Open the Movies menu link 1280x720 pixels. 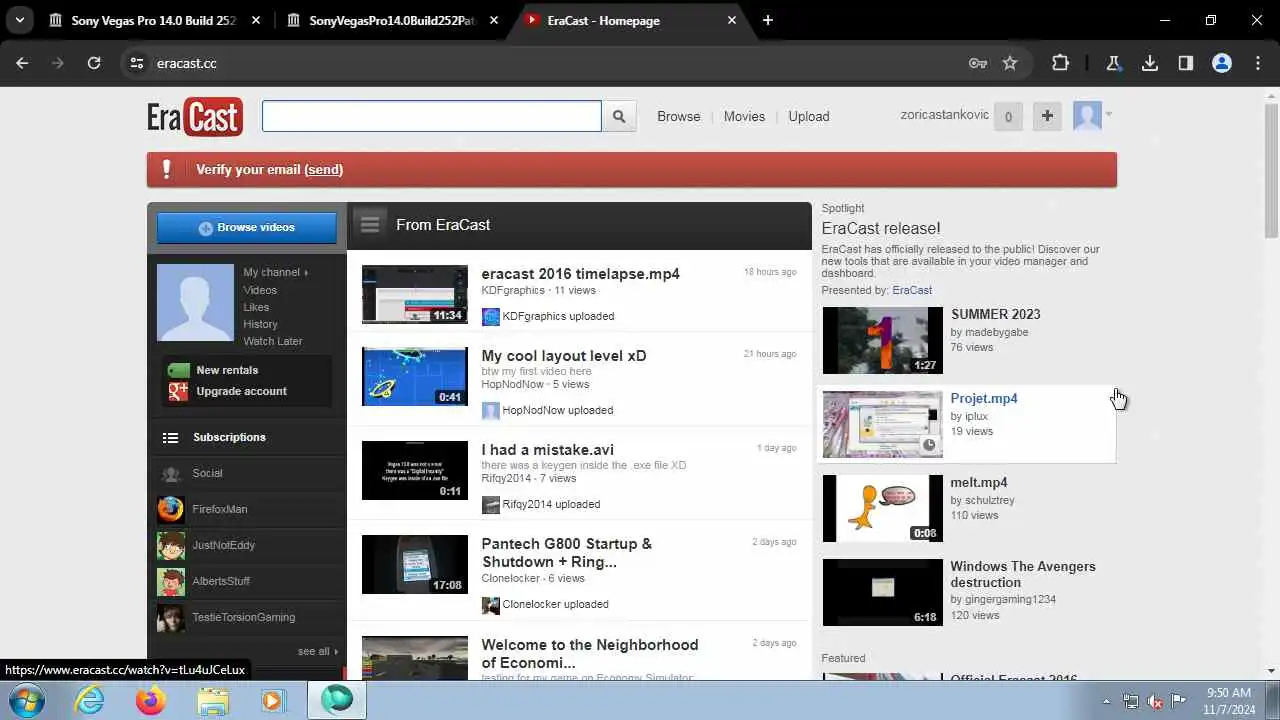pyautogui.click(x=744, y=116)
